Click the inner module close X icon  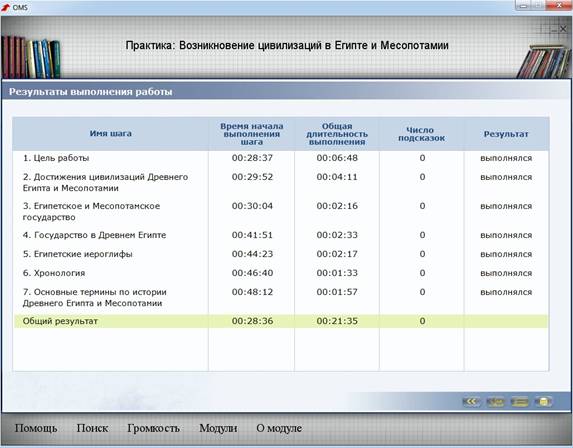(563, 29)
